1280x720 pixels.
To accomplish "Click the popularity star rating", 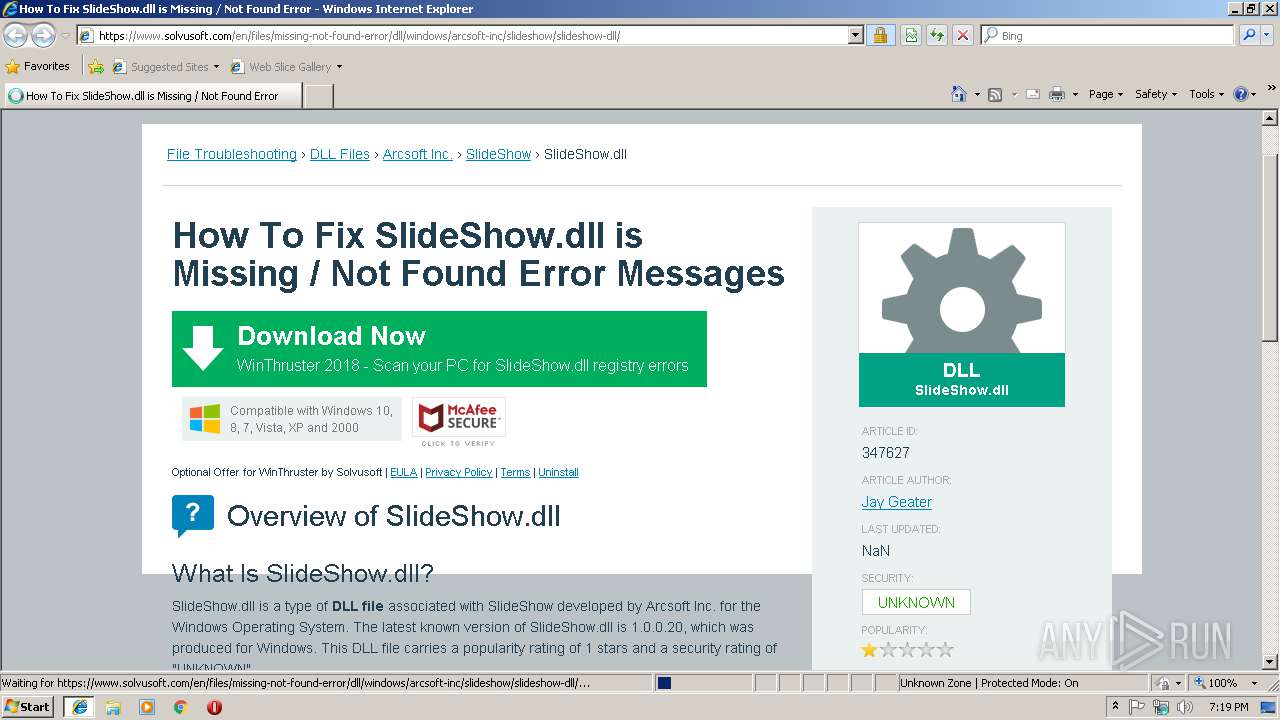I will point(908,650).
